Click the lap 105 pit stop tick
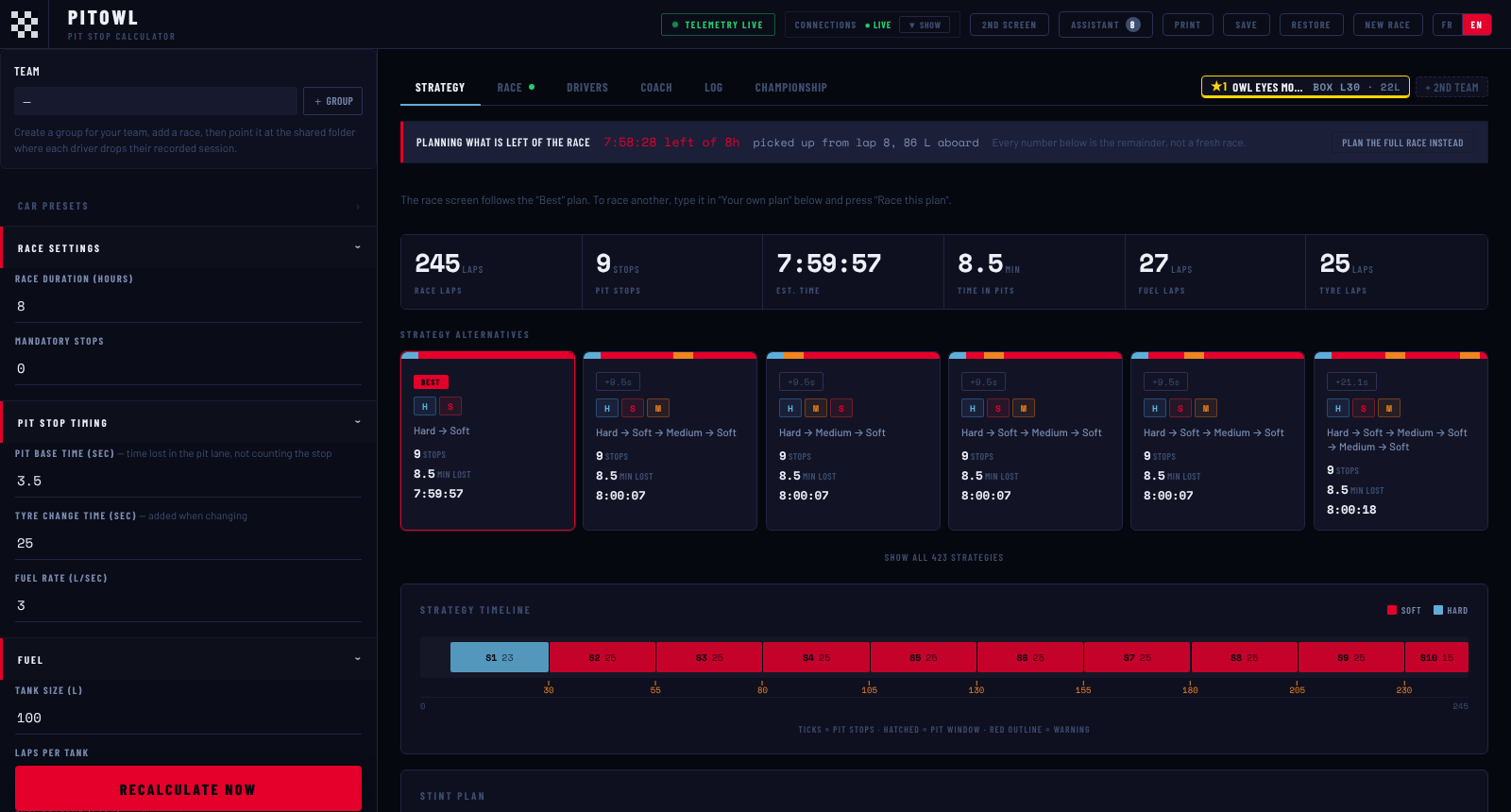This screenshot has width=1511, height=812. pyautogui.click(x=869, y=687)
